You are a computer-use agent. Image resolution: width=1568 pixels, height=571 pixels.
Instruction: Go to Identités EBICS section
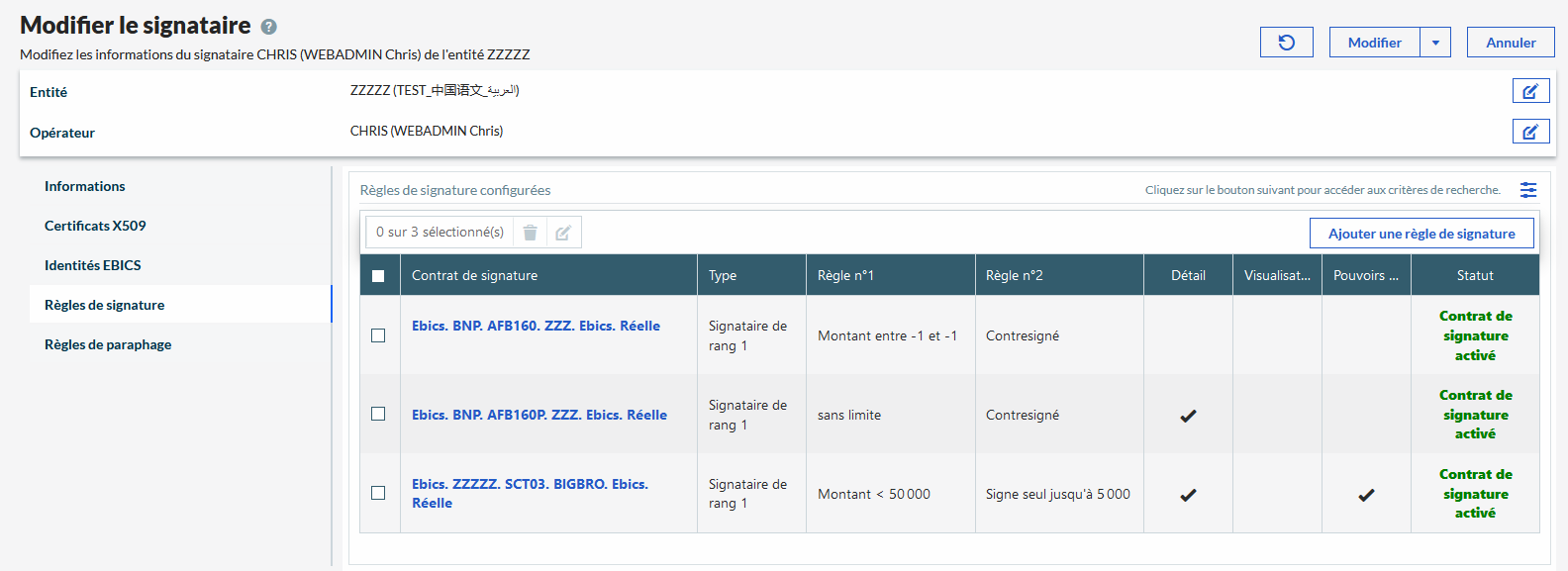[x=93, y=265]
